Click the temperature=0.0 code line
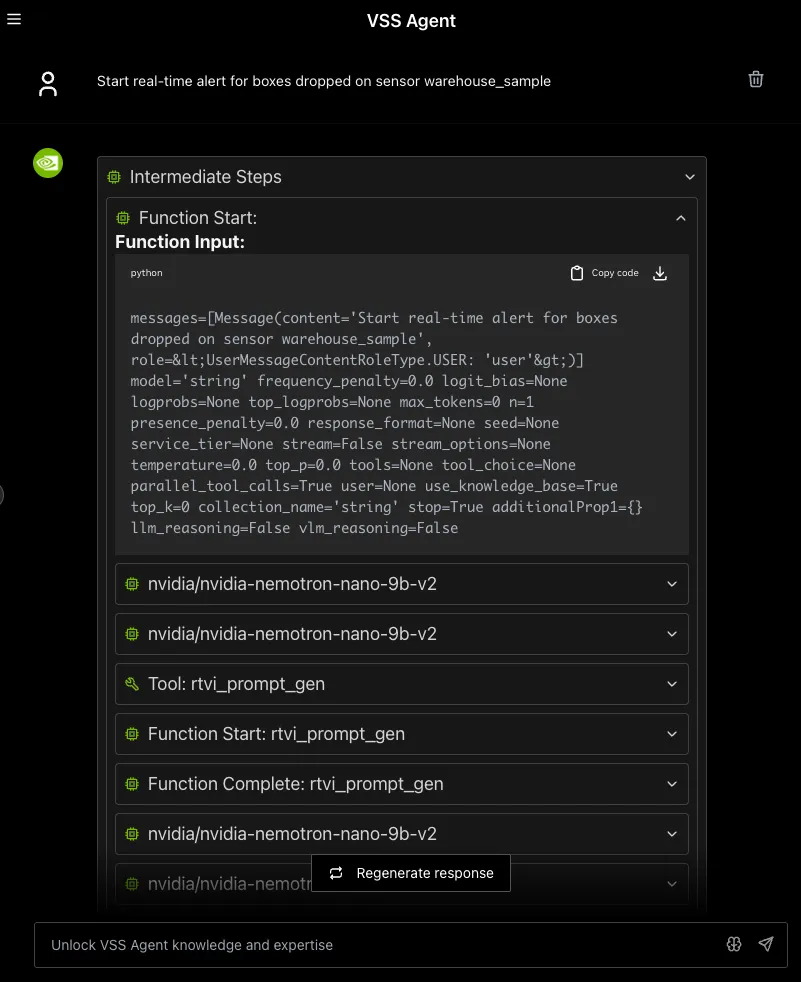The width and height of the screenshot is (801, 982). coord(353,465)
